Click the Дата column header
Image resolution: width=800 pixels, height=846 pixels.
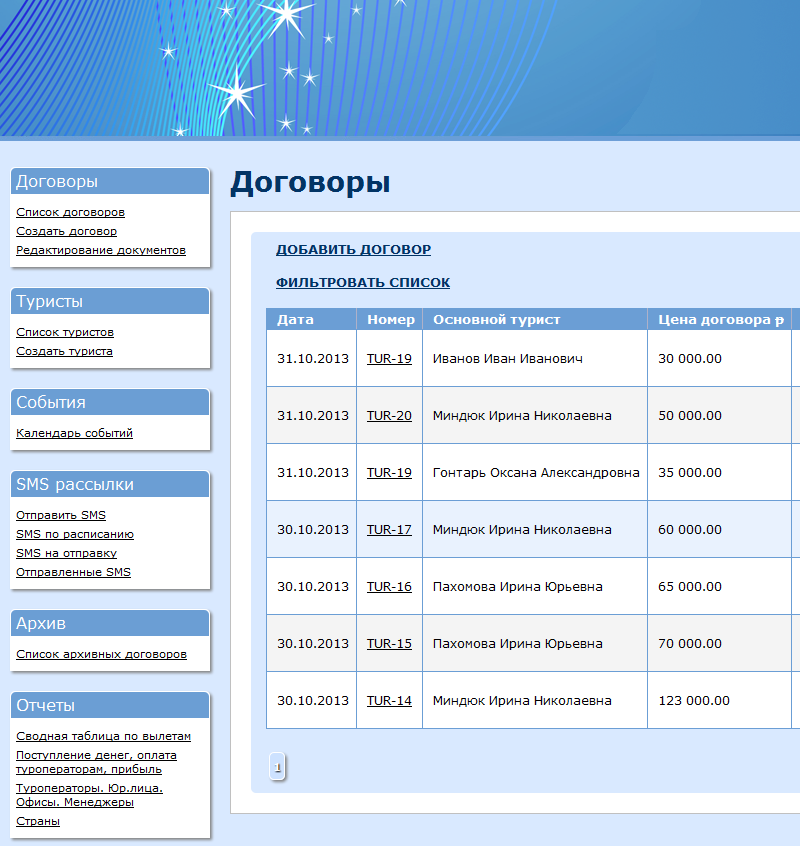tap(311, 319)
